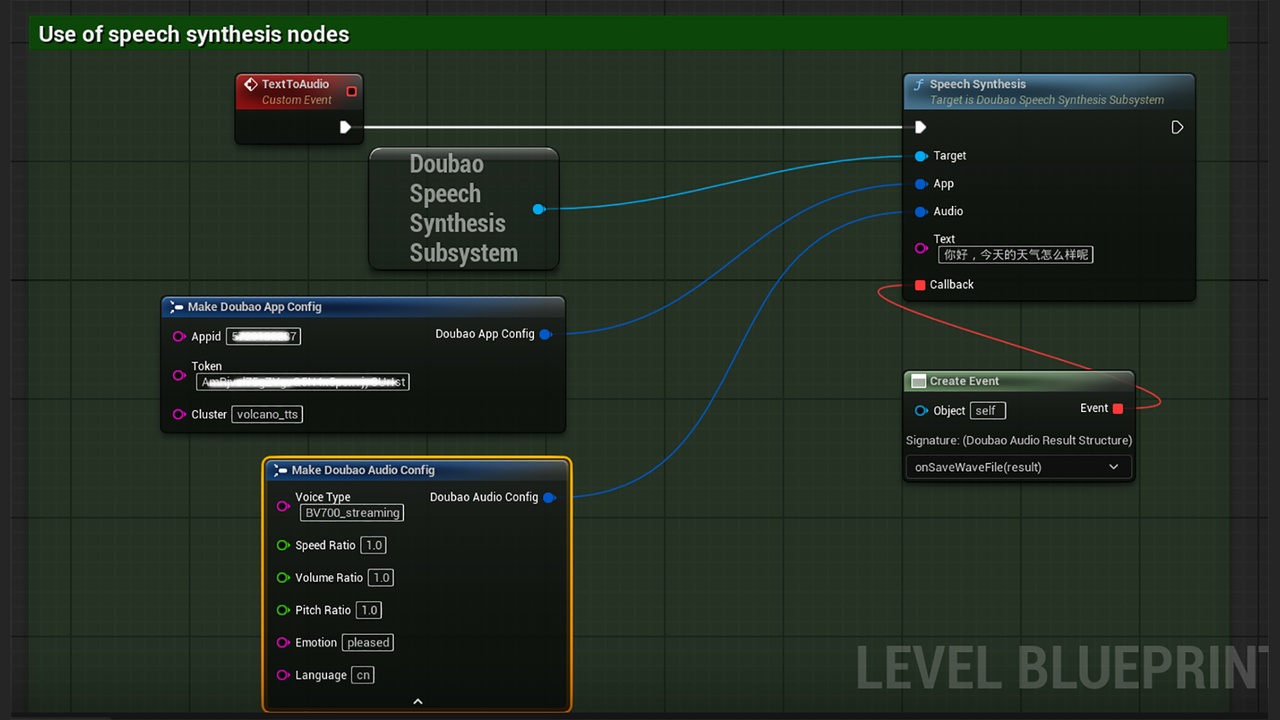Select the Create Event node title
1280x720 pixels.
964,381
